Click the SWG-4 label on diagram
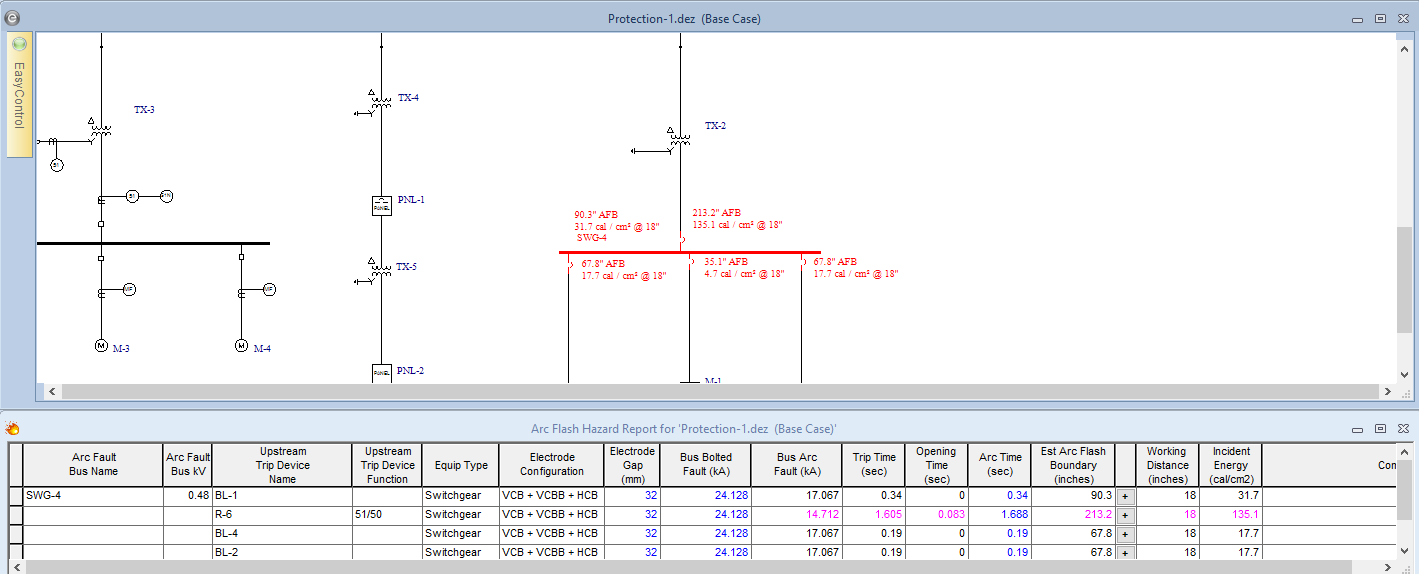 pyautogui.click(x=592, y=238)
